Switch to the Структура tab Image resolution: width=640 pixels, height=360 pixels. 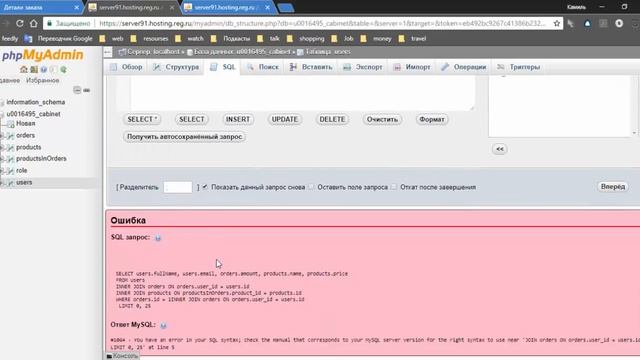pyautogui.click(x=176, y=67)
